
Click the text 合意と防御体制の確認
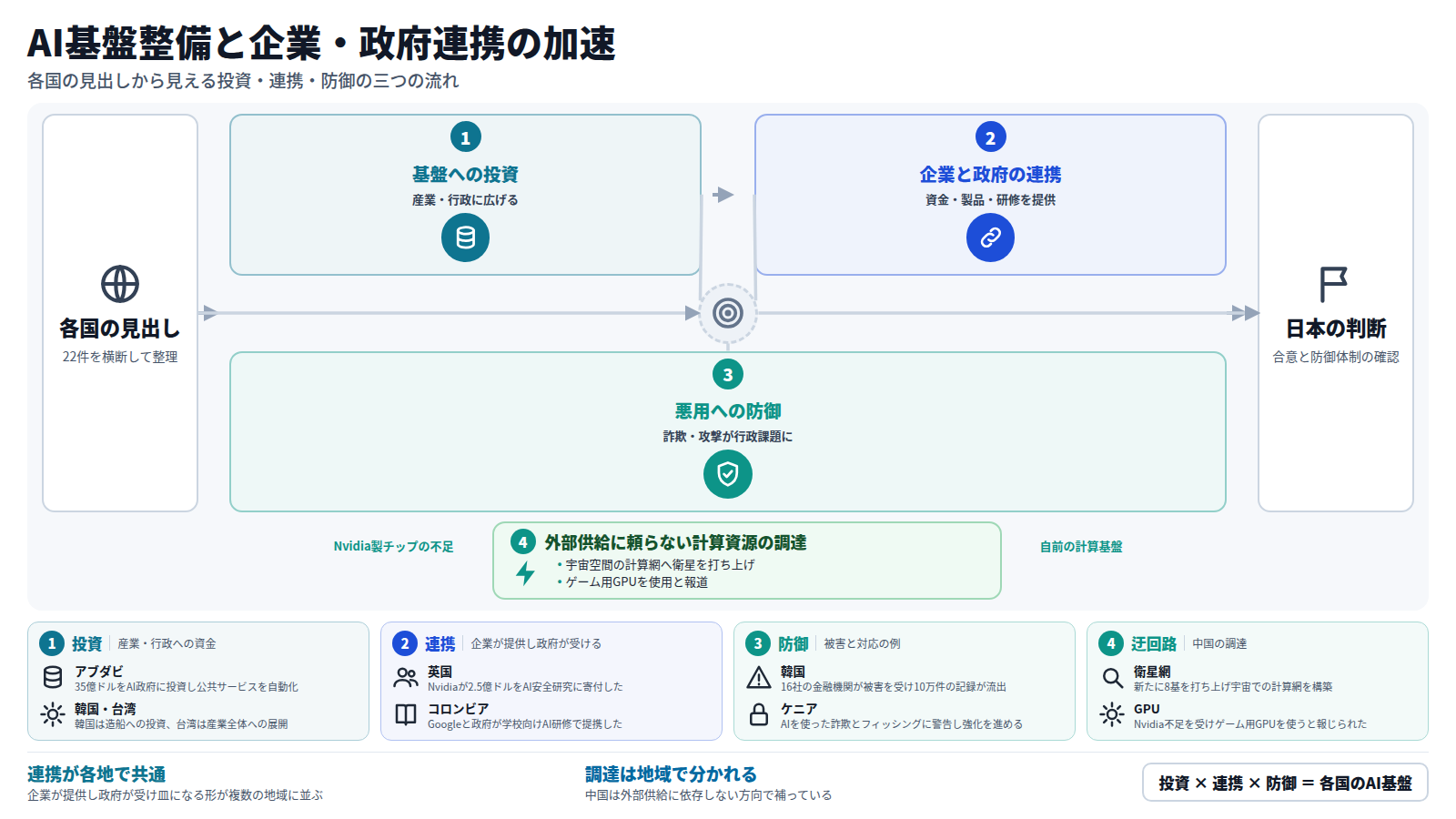1336,357
